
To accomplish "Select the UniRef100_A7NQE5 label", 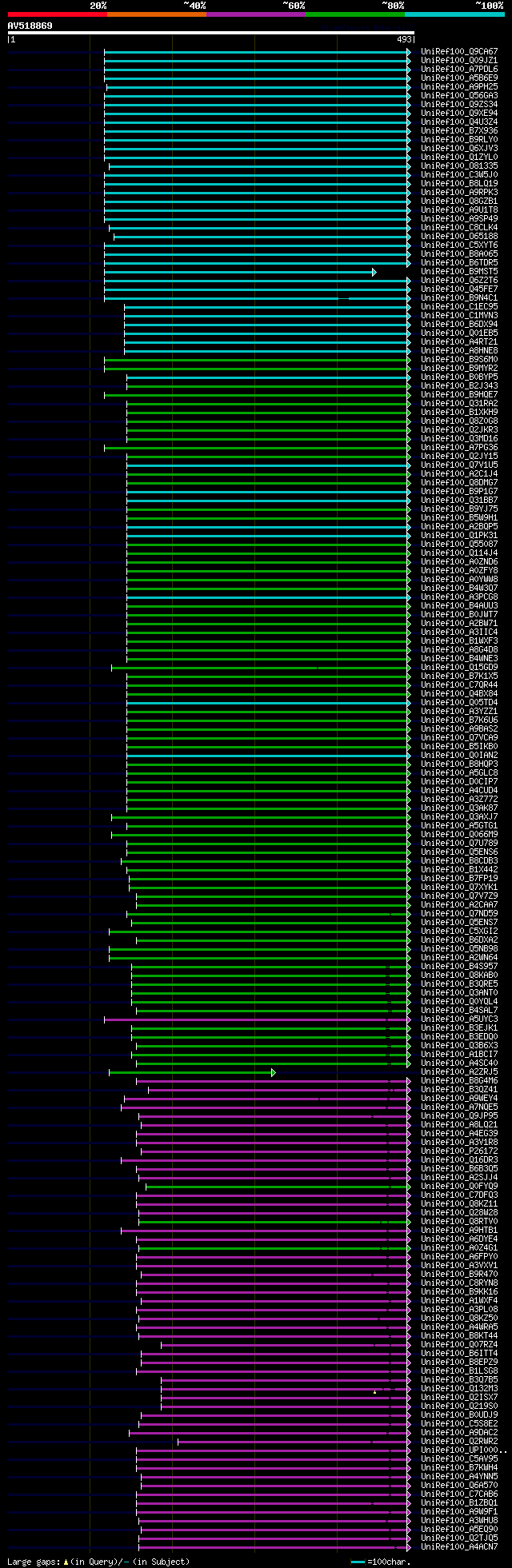I will click(459, 1107).
